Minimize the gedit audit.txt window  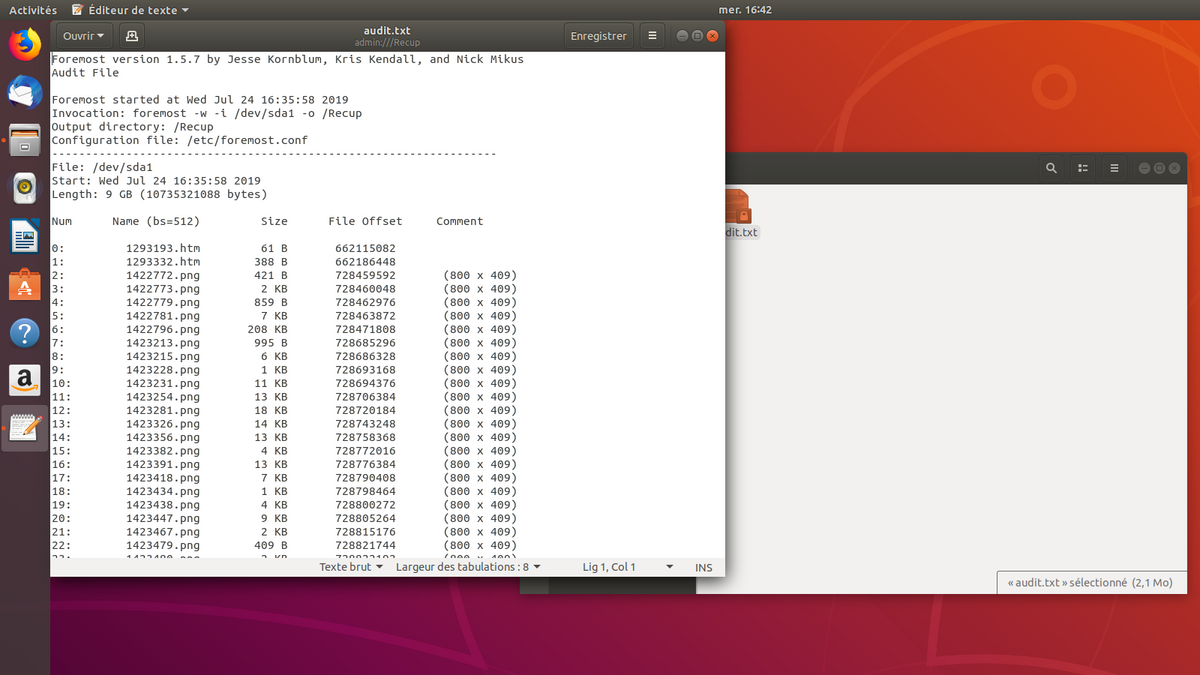coord(683,36)
